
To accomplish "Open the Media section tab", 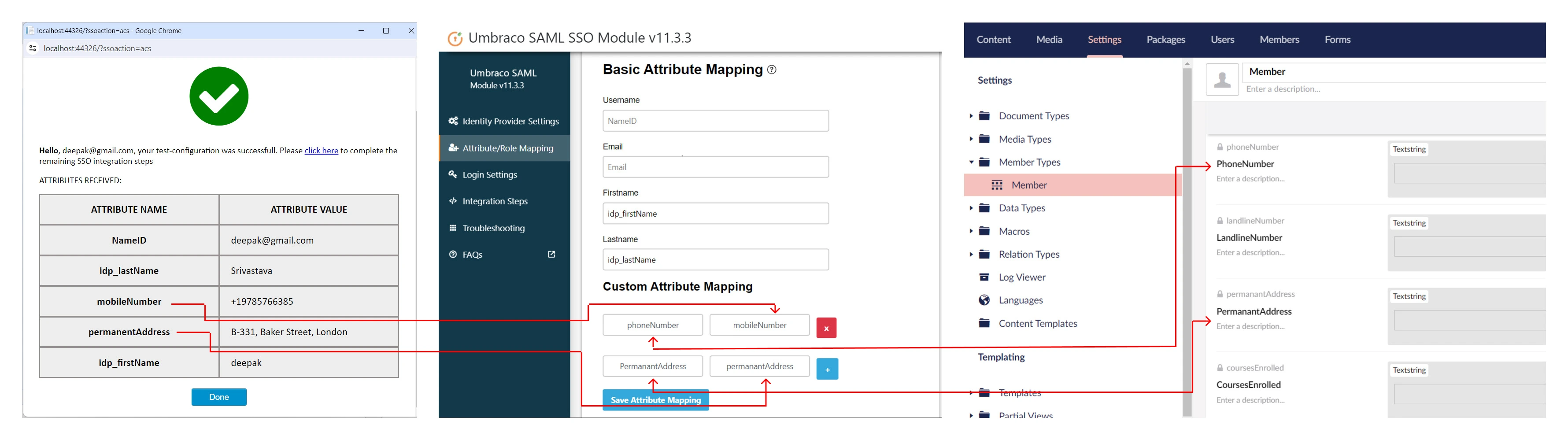I will pos(1049,40).
